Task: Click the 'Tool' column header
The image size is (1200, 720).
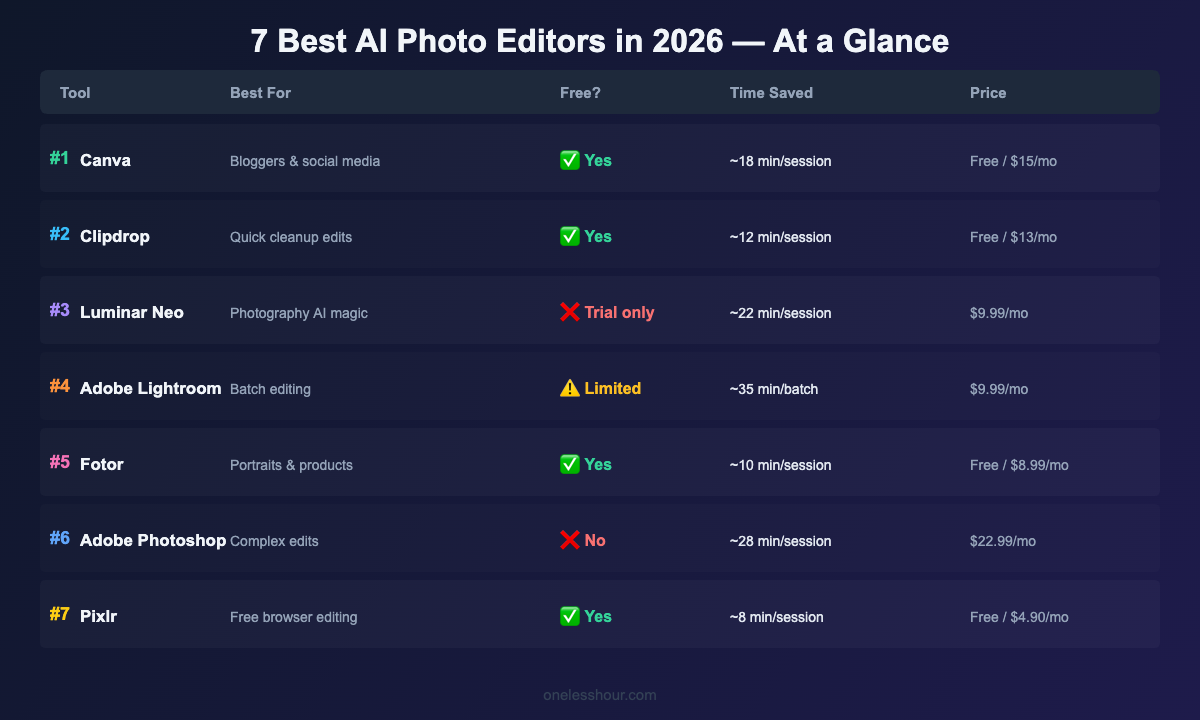Action: coord(75,93)
